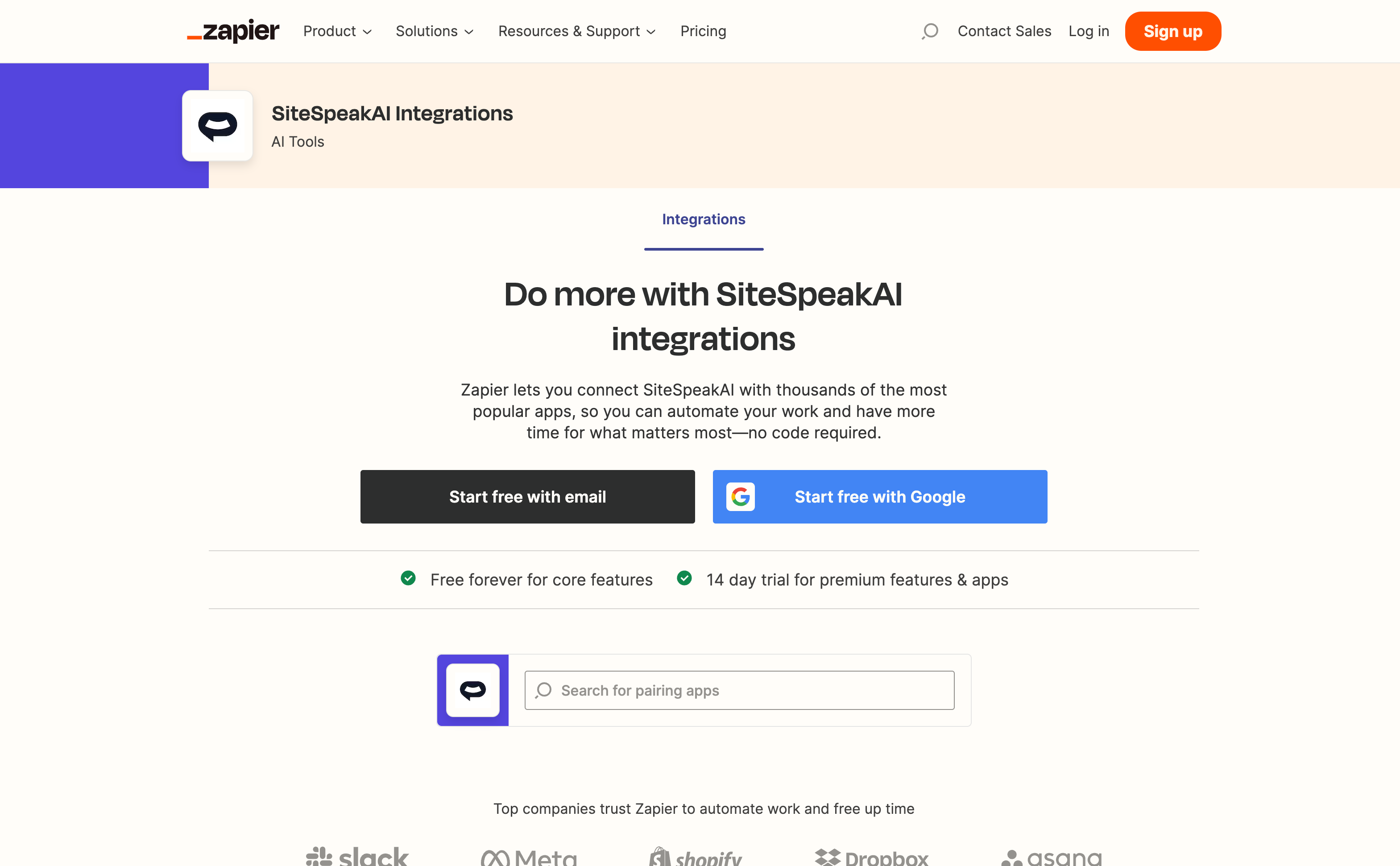Expand the Product dropdown menu
The height and width of the screenshot is (866, 1400).
(338, 31)
